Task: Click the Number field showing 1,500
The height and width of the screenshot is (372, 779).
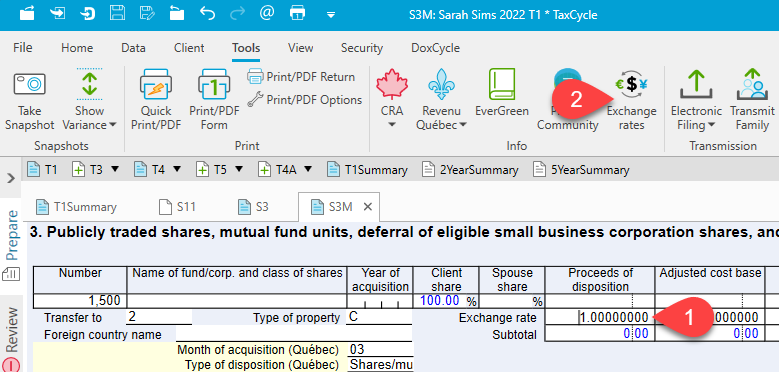Action: point(80,300)
